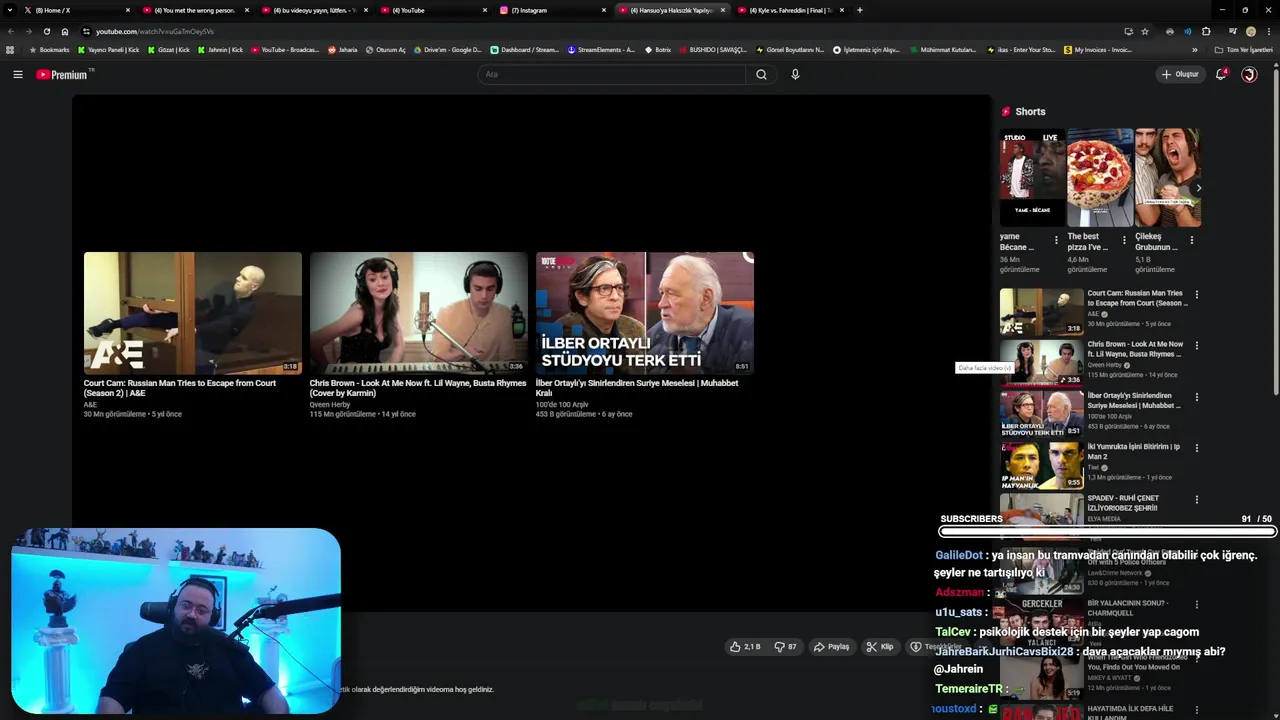Bookmark this page with the star icon
The image size is (1280, 720).
[x=1145, y=31]
